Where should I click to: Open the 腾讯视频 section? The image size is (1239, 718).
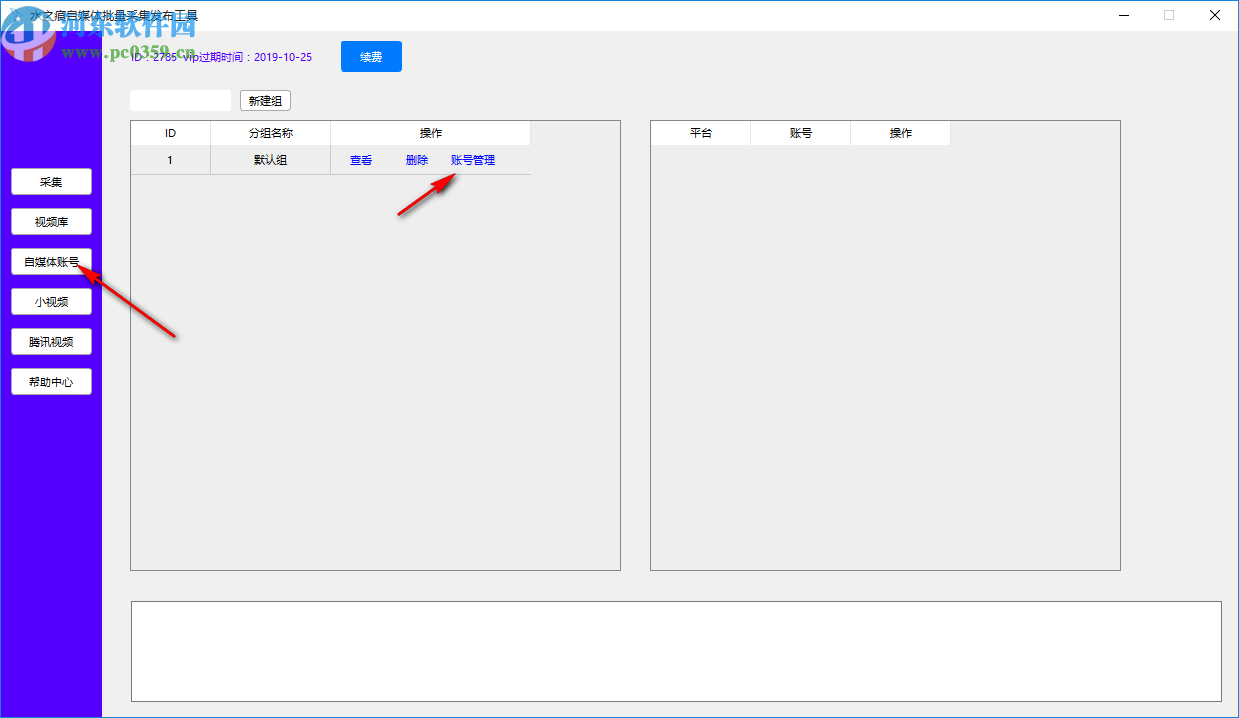click(51, 342)
